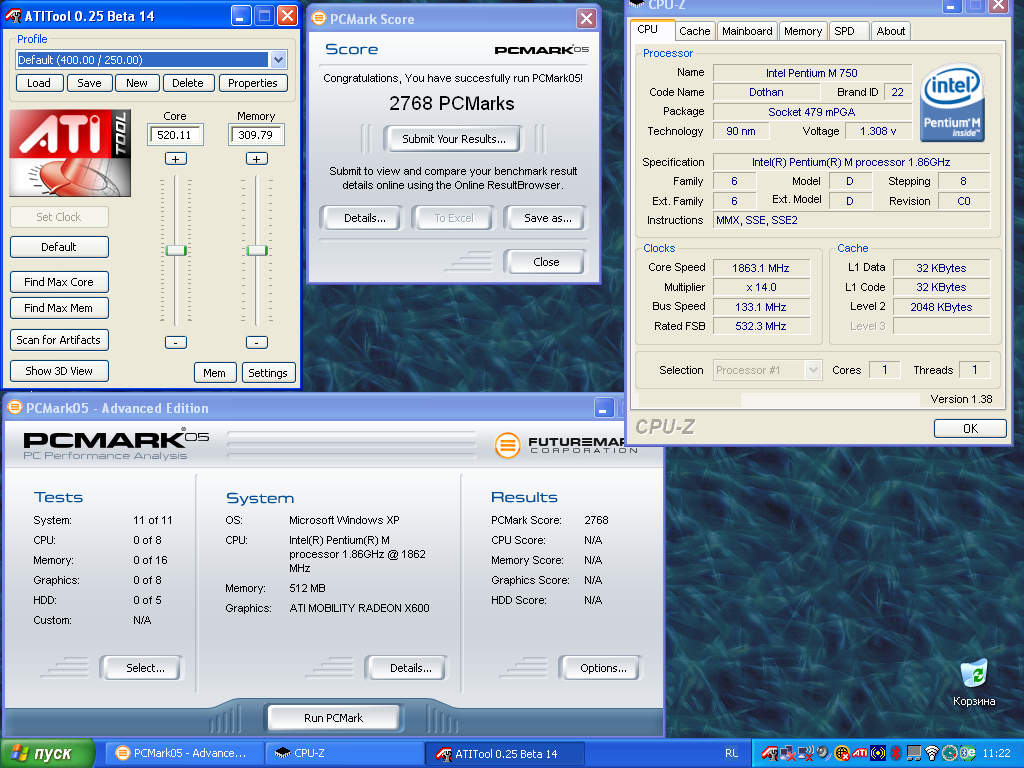
Task: Click the taskbar clock showing 11:22
Action: pos(996,753)
